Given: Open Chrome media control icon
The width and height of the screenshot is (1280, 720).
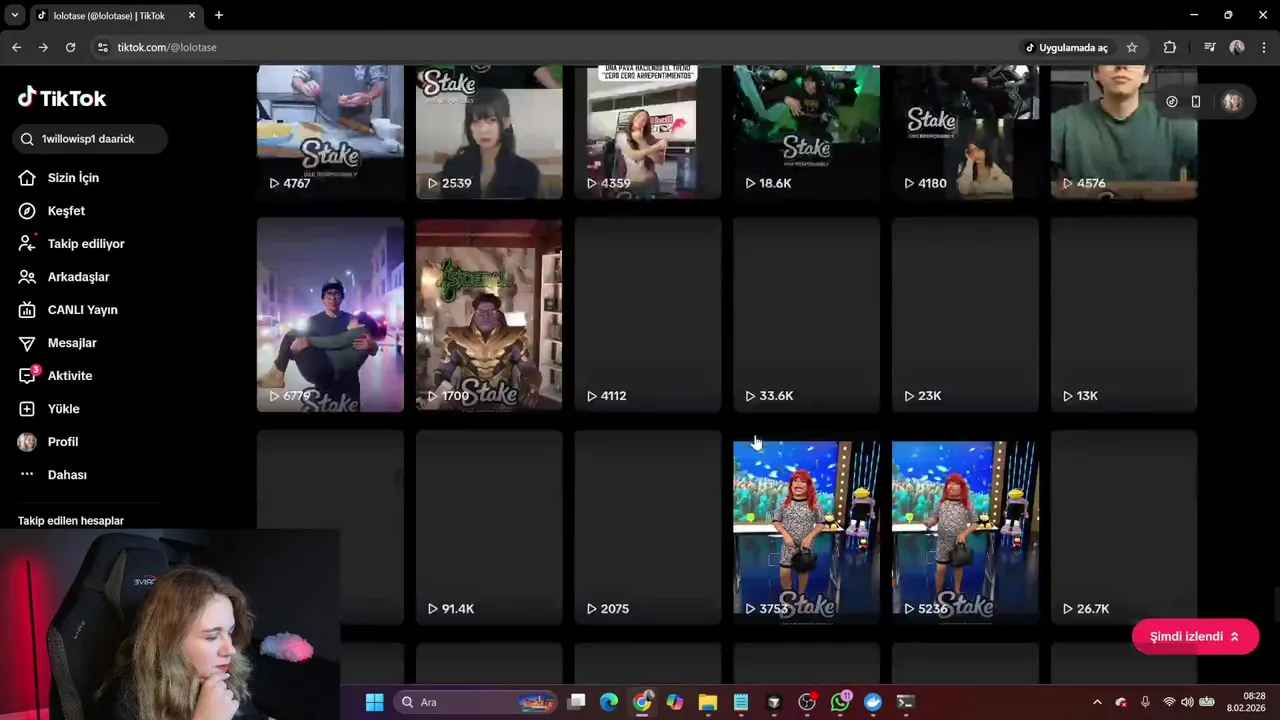Looking at the screenshot, I should 1210,47.
